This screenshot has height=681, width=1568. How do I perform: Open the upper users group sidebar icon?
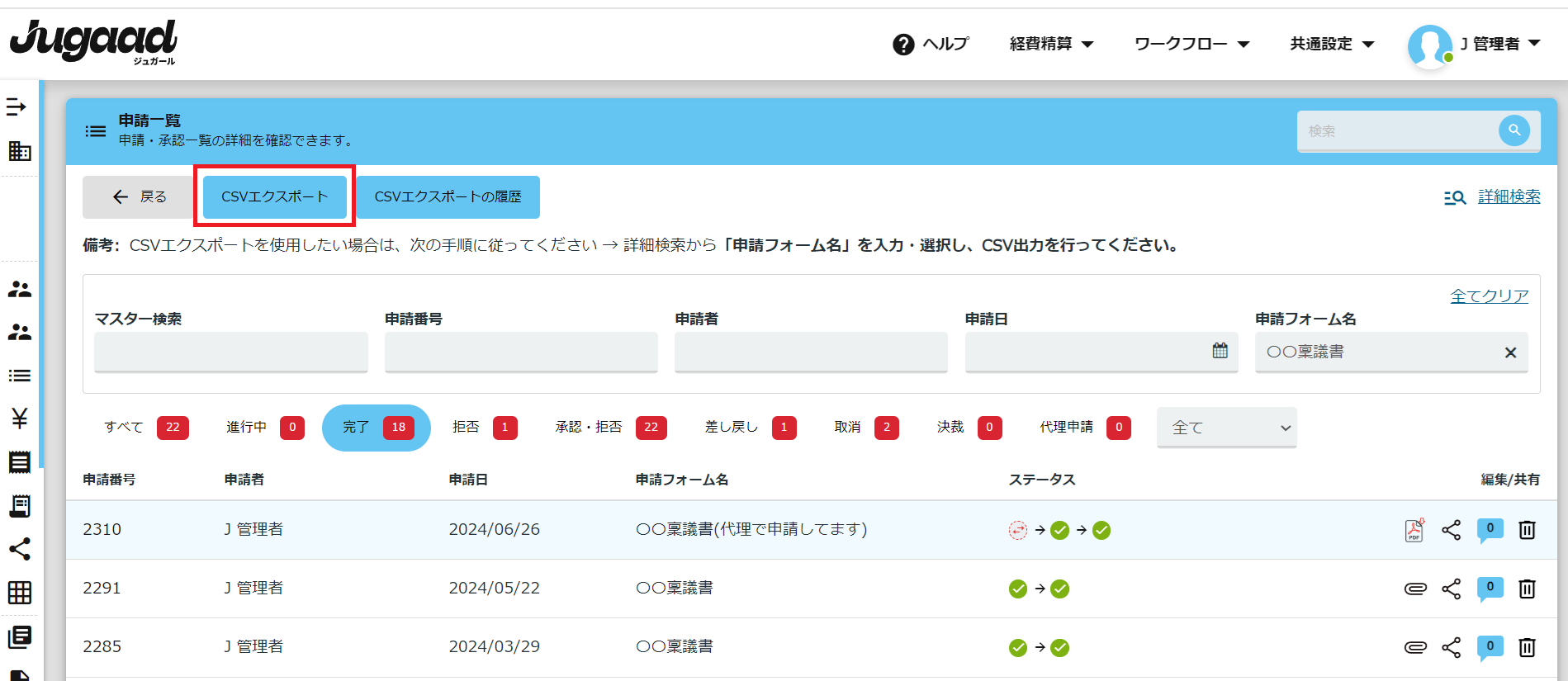19,289
